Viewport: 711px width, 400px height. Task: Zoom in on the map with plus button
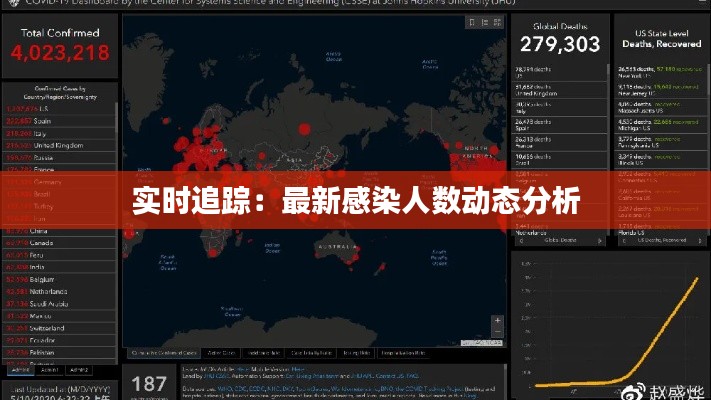click(x=497, y=320)
